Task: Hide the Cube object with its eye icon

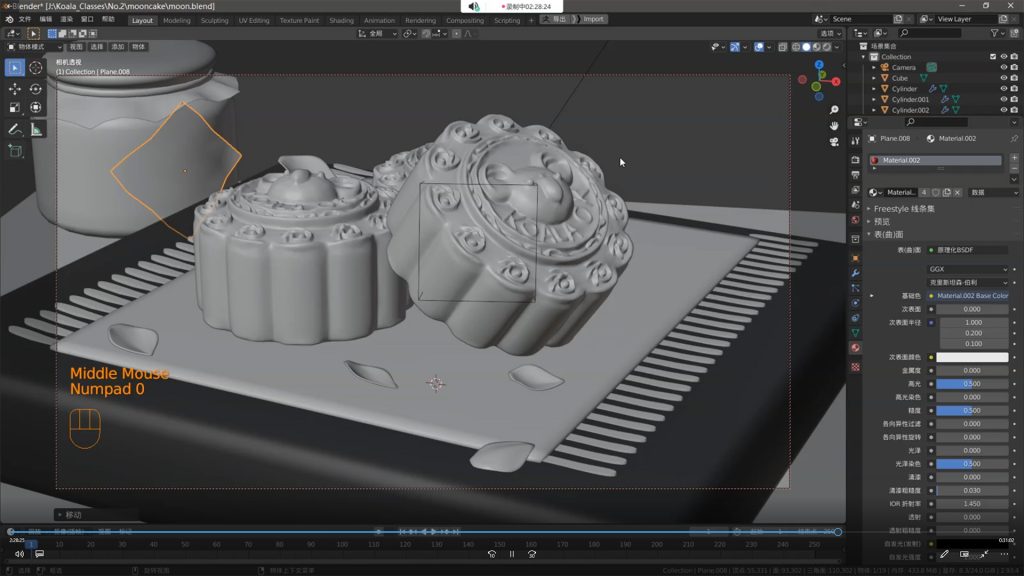Action: (x=1003, y=78)
